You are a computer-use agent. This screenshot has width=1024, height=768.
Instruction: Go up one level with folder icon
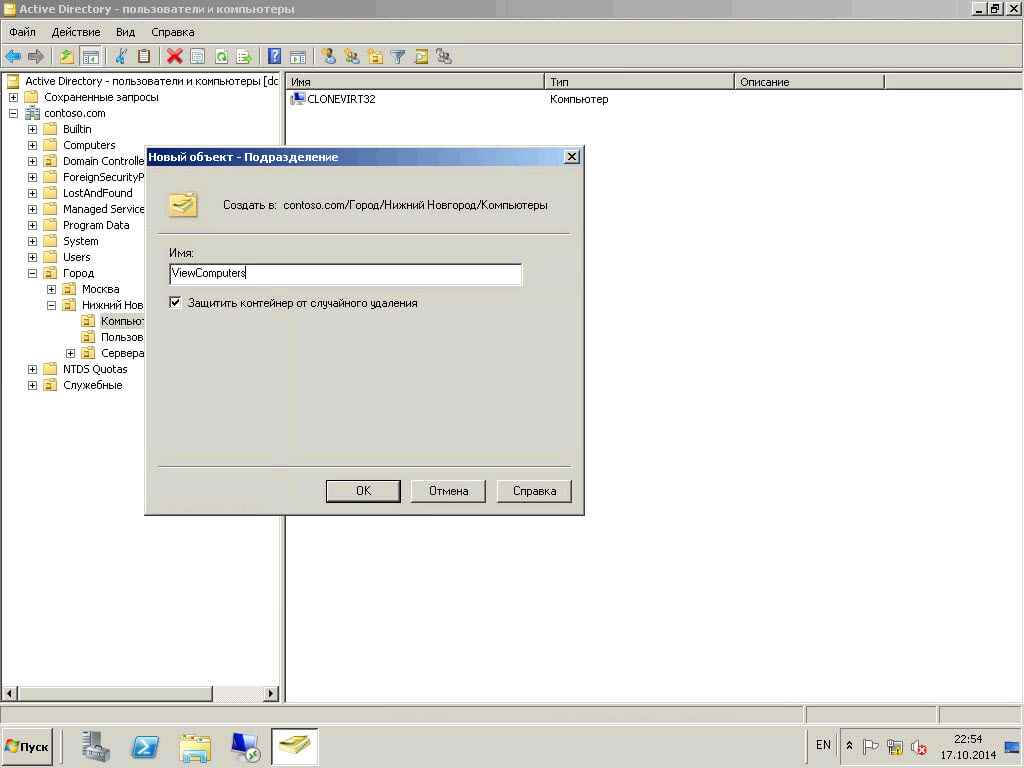[66, 57]
